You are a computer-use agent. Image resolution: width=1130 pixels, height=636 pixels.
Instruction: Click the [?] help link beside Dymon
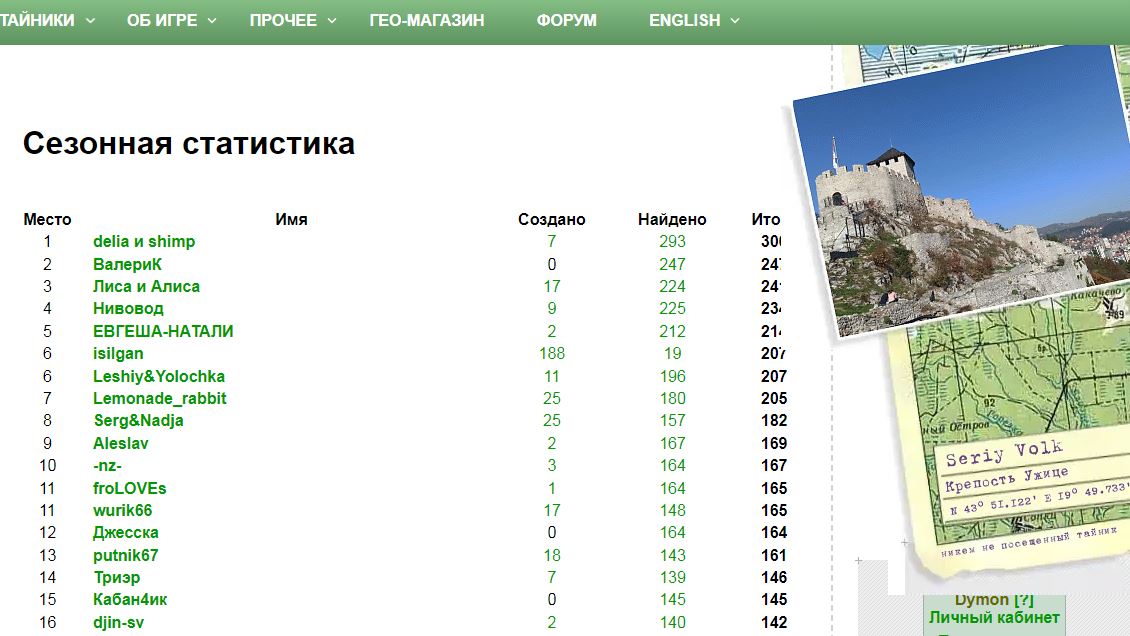coord(1023,600)
